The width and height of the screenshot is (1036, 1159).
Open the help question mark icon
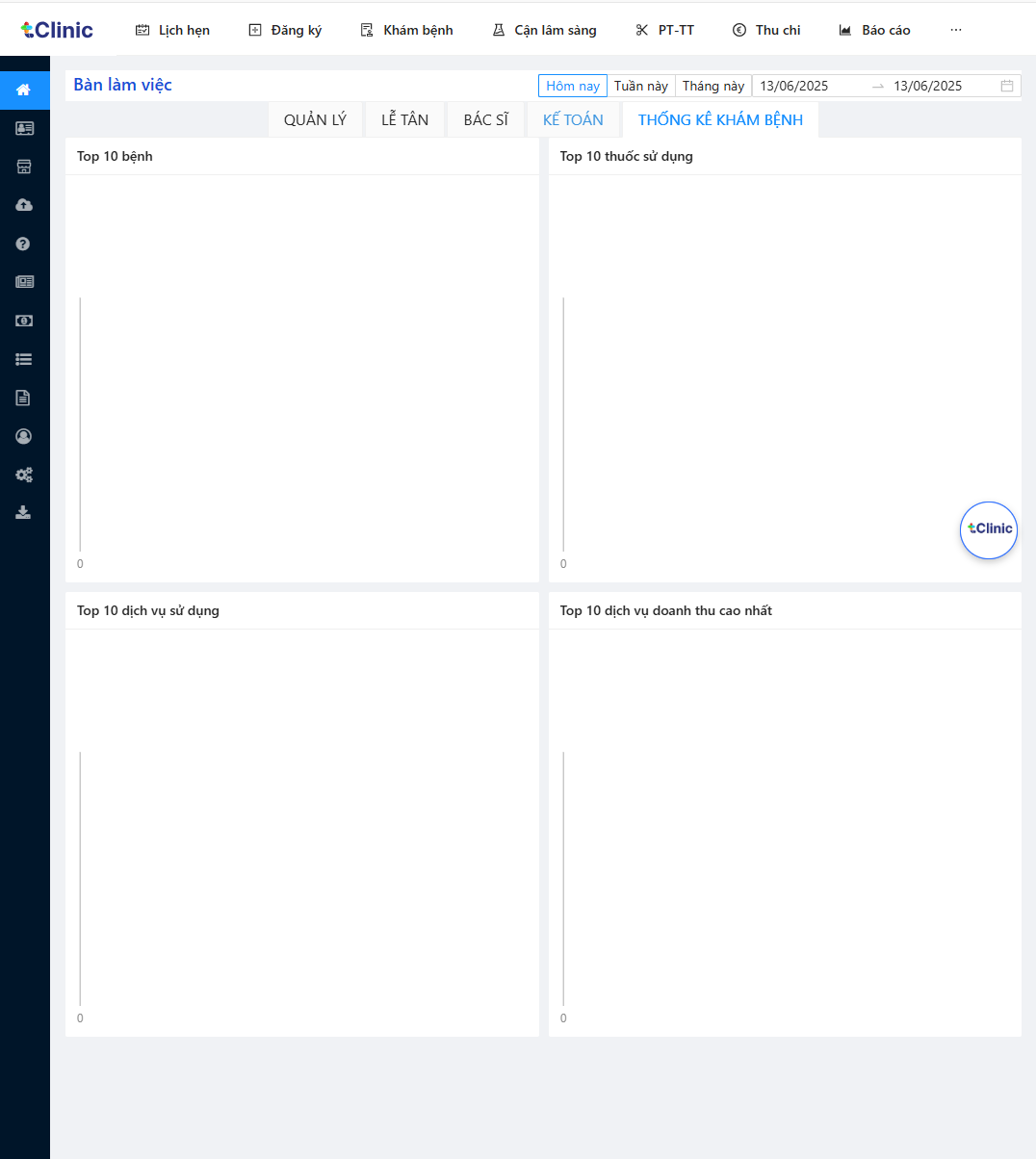(24, 244)
